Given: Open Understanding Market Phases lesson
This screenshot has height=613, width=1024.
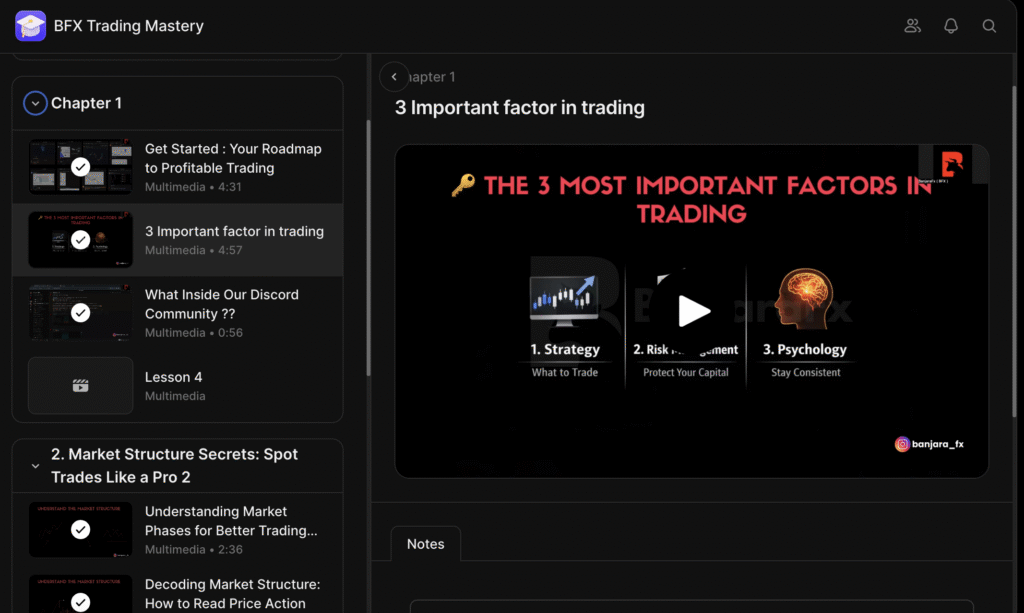Looking at the screenshot, I should click(231, 521).
